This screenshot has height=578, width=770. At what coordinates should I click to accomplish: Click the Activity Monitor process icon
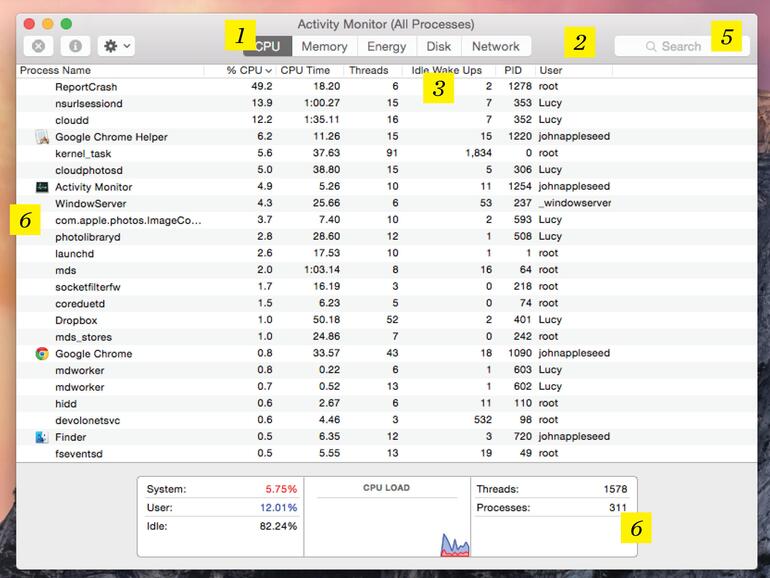click(x=42, y=187)
